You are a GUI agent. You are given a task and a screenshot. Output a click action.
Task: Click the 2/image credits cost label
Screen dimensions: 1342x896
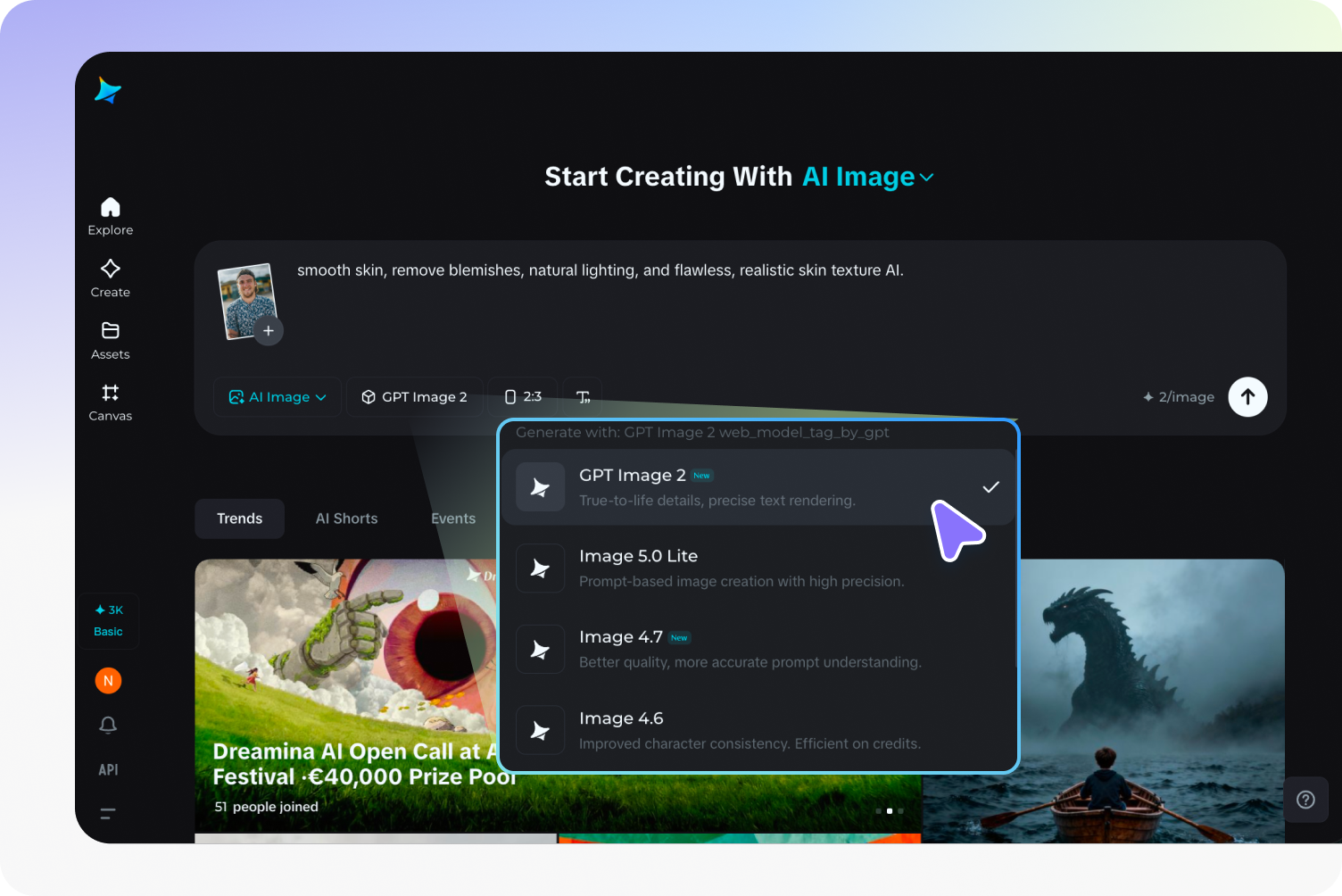[x=1178, y=397]
